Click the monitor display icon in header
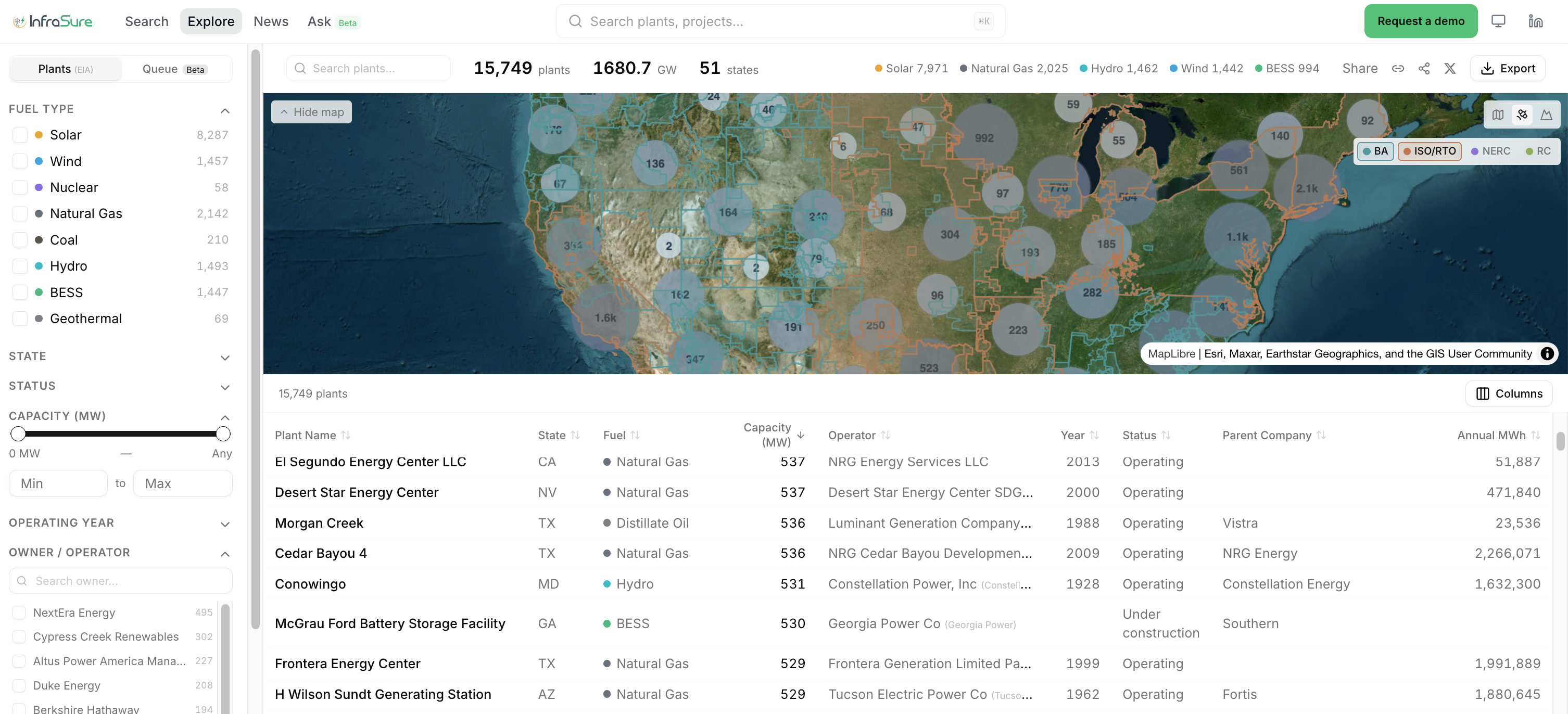 [1498, 21]
